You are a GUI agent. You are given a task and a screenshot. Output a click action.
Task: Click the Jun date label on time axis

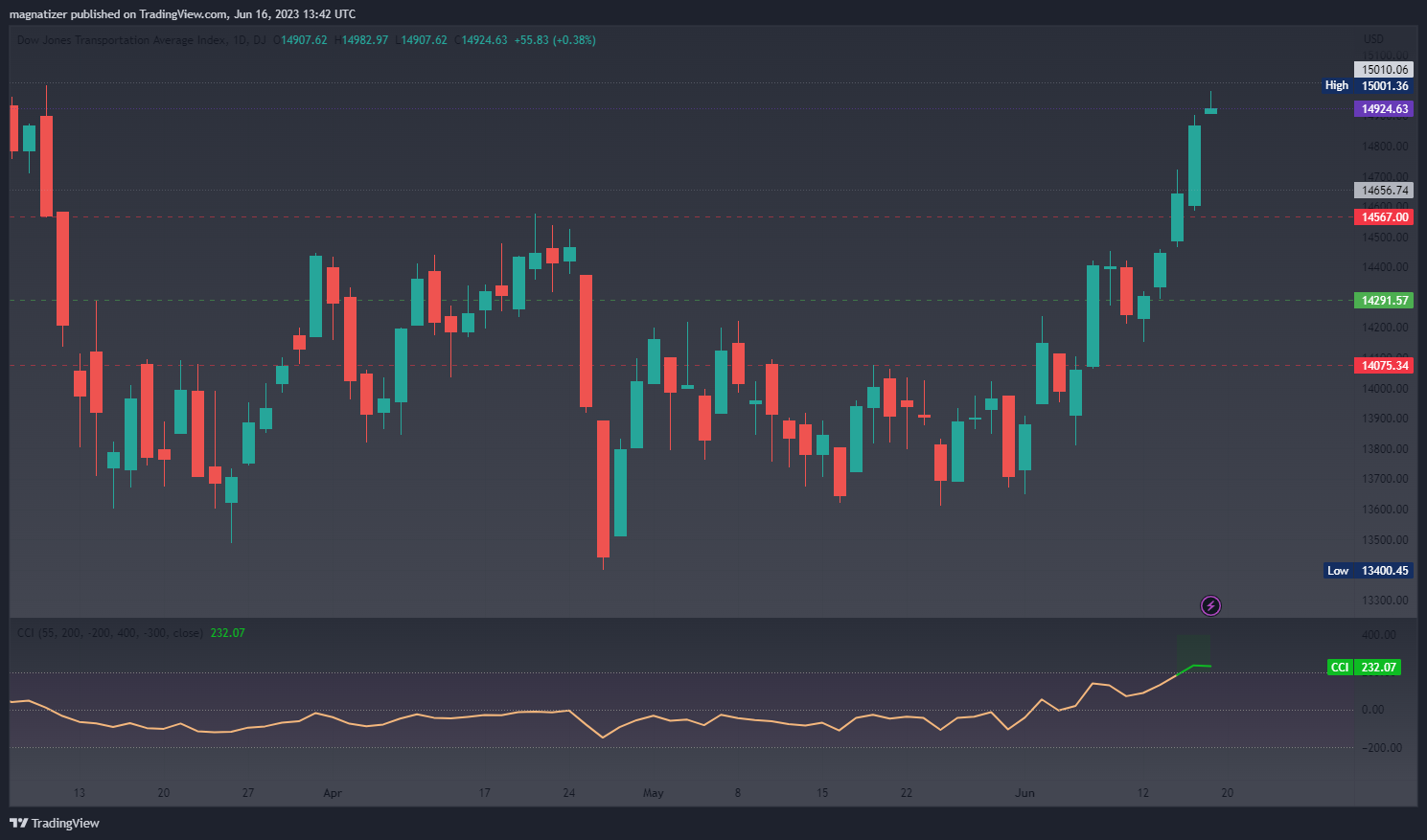click(1025, 793)
